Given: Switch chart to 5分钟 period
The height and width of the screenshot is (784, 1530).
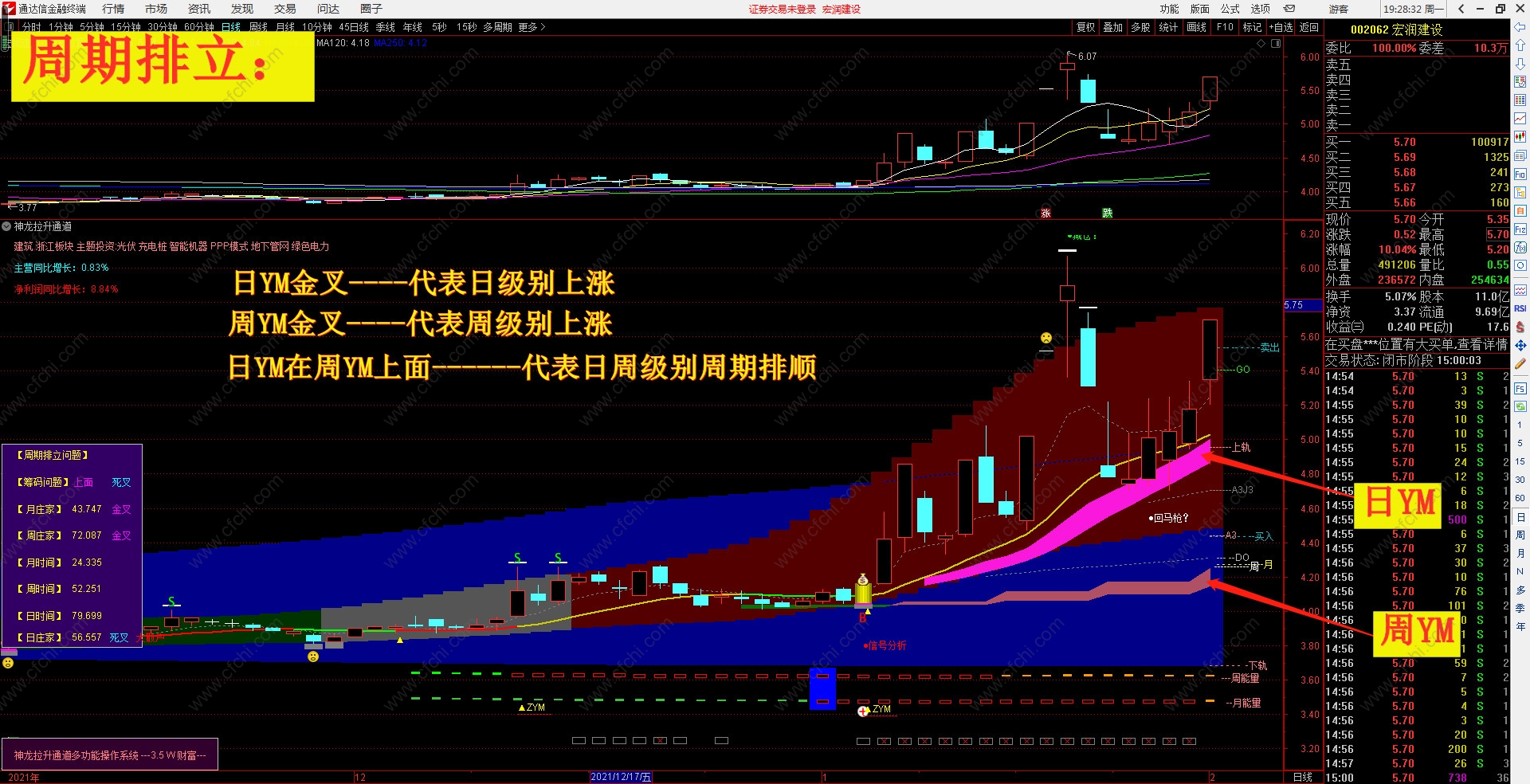Looking at the screenshot, I should click(x=92, y=27).
